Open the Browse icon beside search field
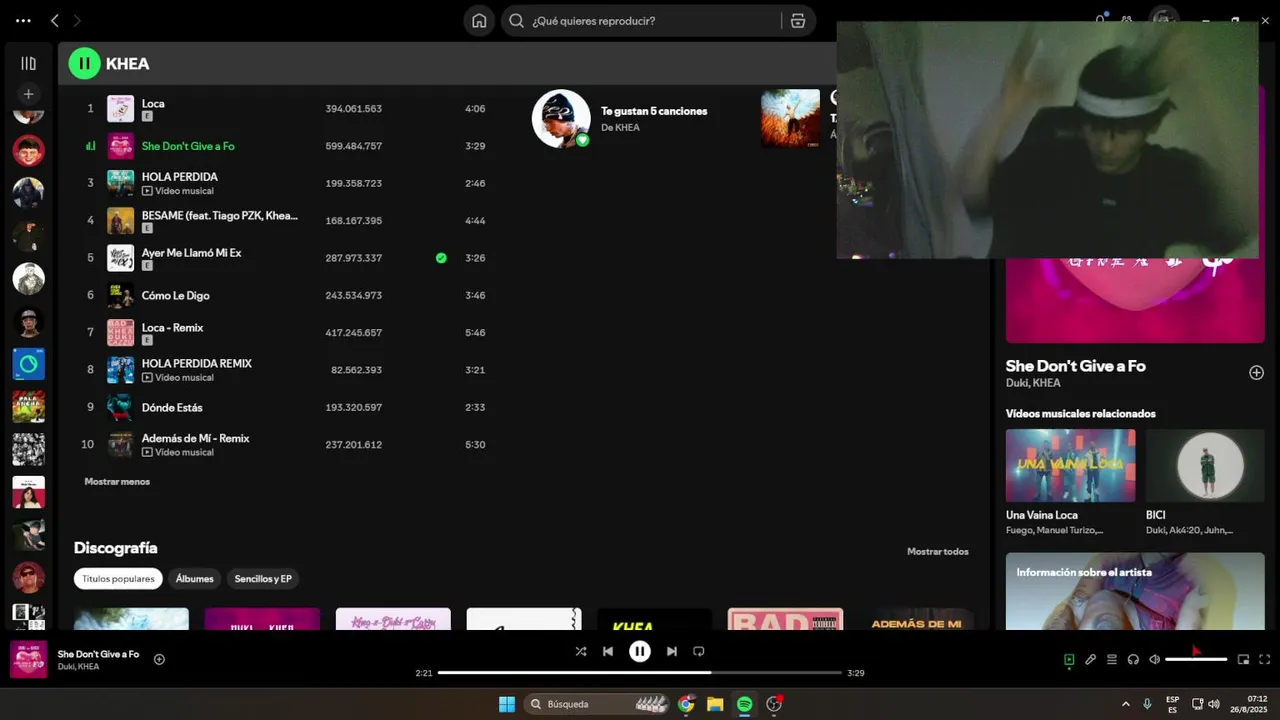 [x=798, y=21]
